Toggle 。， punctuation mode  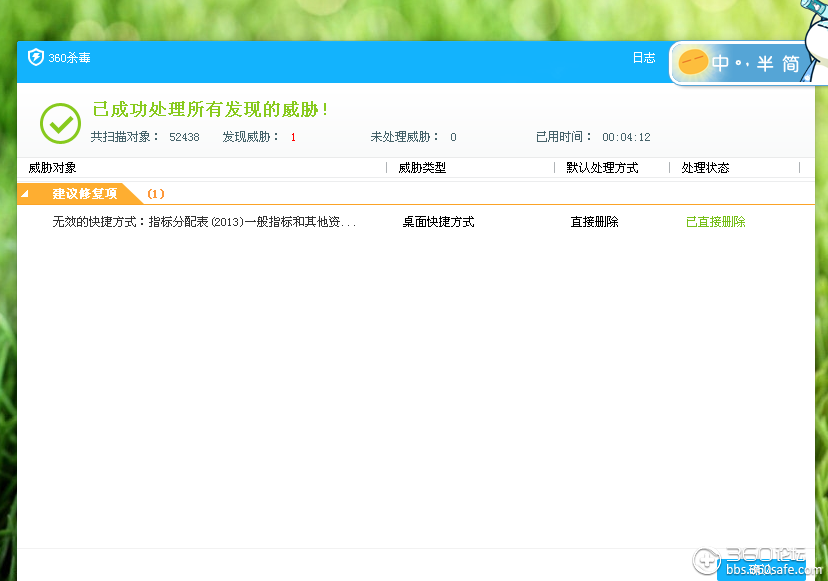(744, 62)
